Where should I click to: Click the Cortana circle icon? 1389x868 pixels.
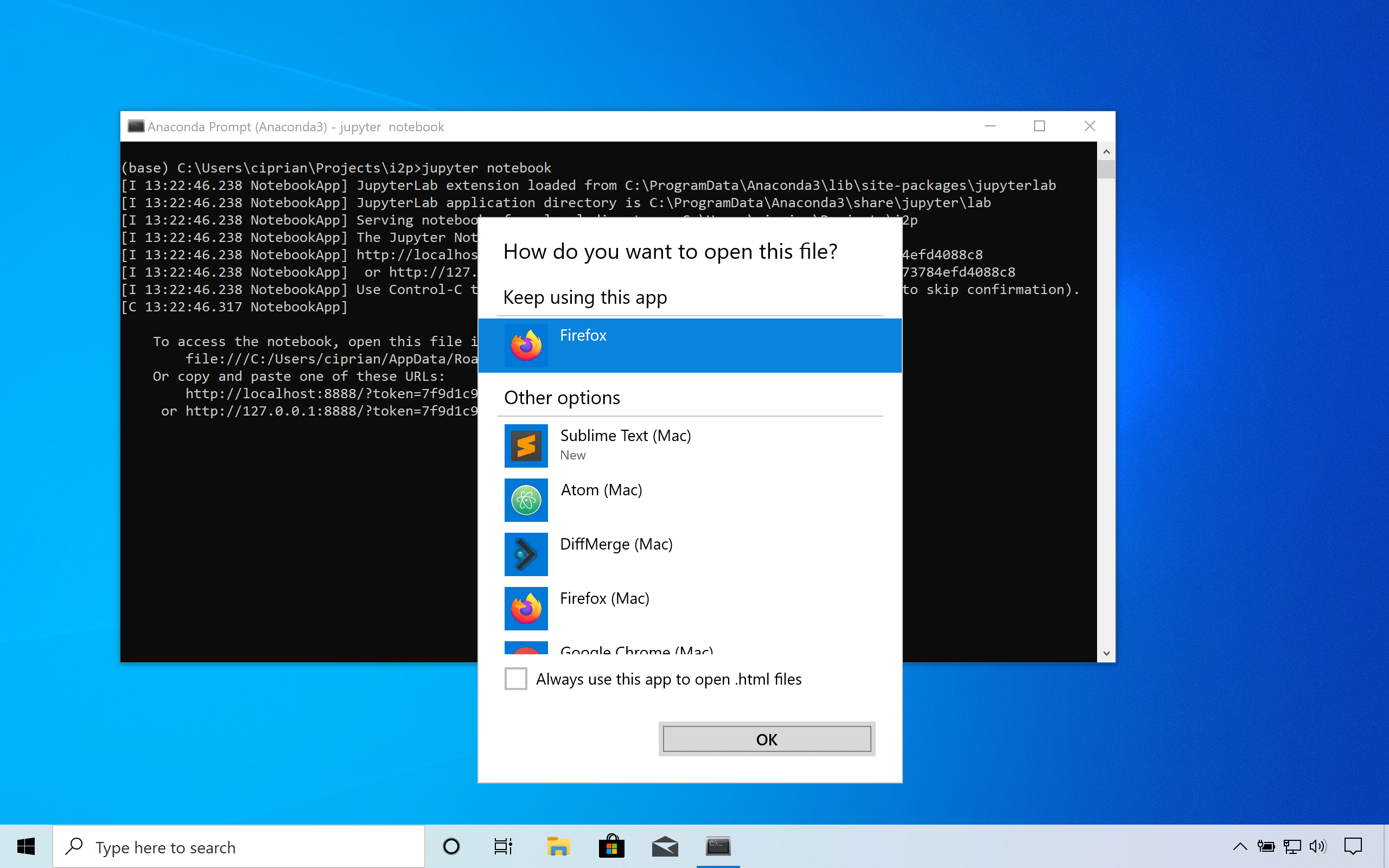451,846
